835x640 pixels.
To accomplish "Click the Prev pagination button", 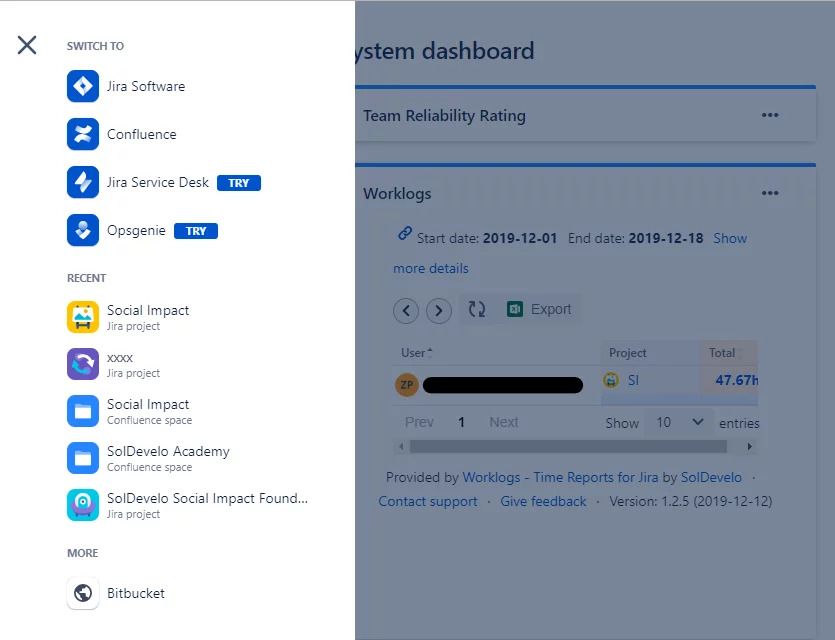I will point(419,422).
